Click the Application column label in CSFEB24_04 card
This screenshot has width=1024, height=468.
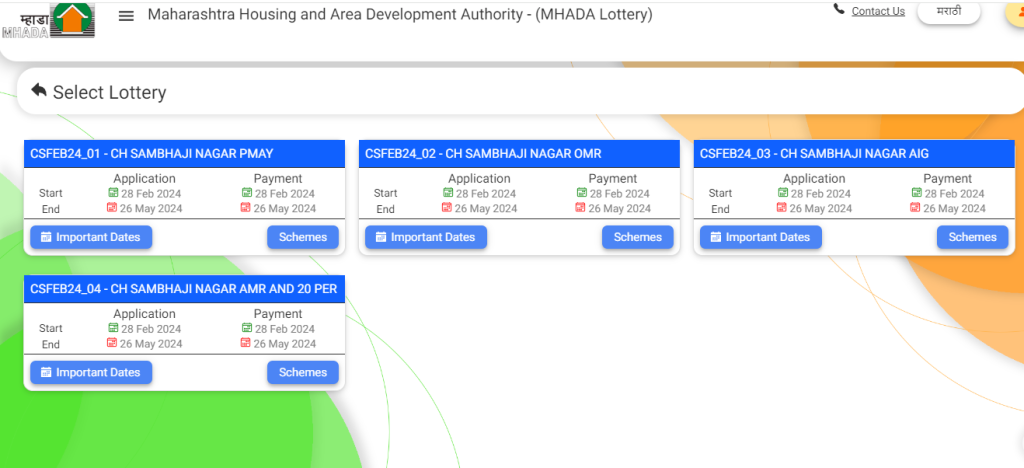pyautogui.click(x=144, y=314)
